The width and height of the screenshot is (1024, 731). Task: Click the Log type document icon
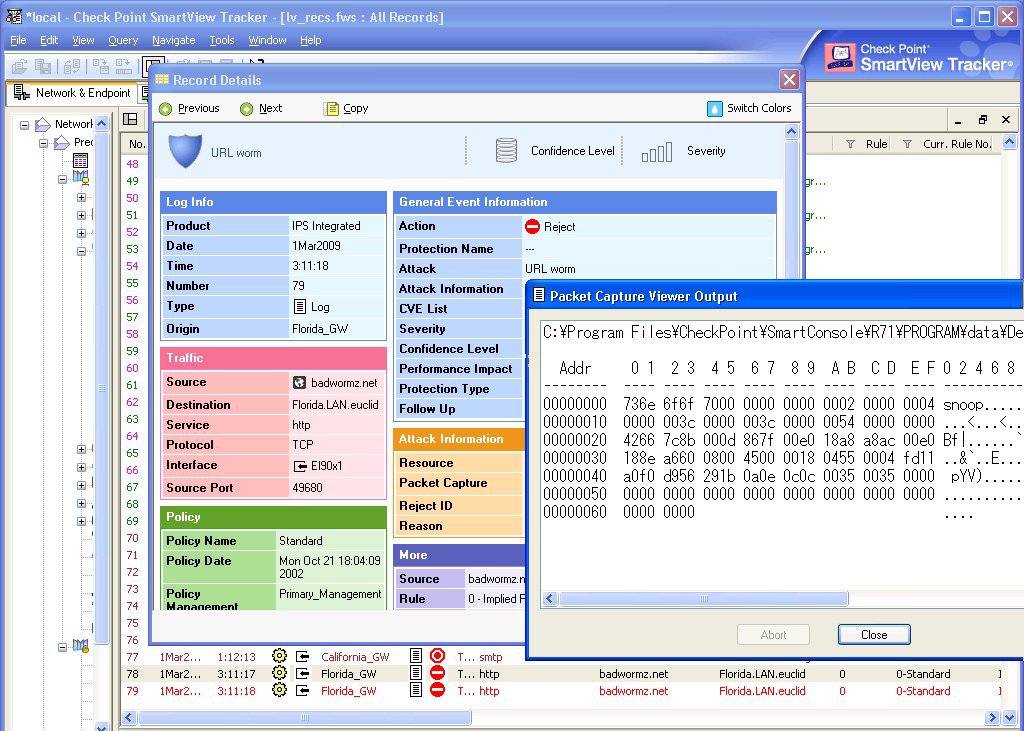tap(300, 306)
